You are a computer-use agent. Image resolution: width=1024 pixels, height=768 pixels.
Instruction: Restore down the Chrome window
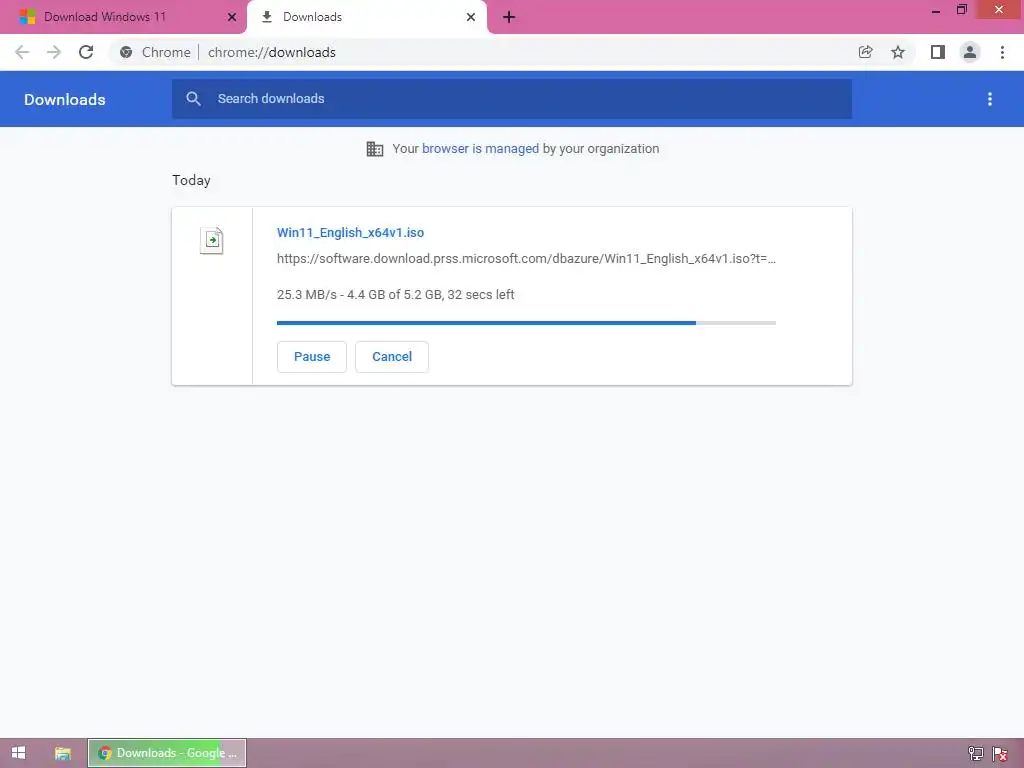[x=961, y=10]
